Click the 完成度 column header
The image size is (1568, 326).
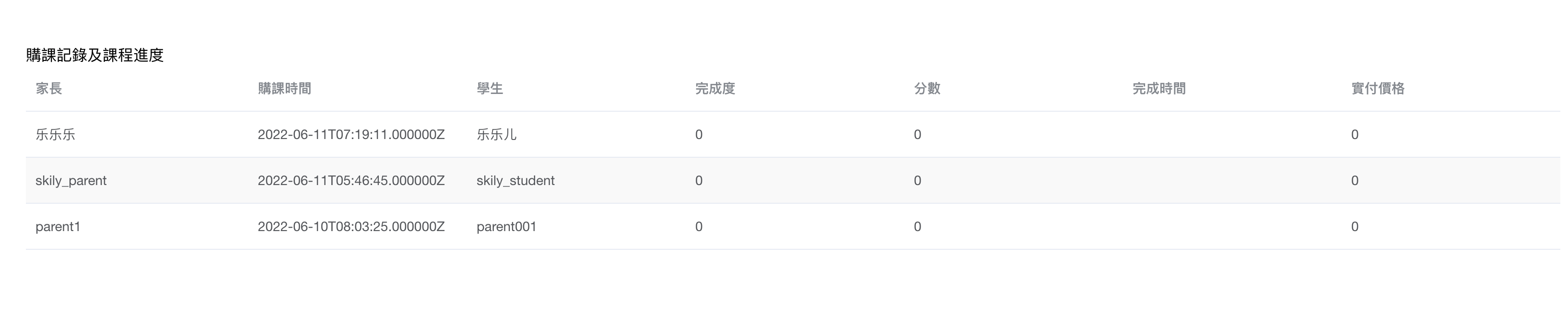715,89
